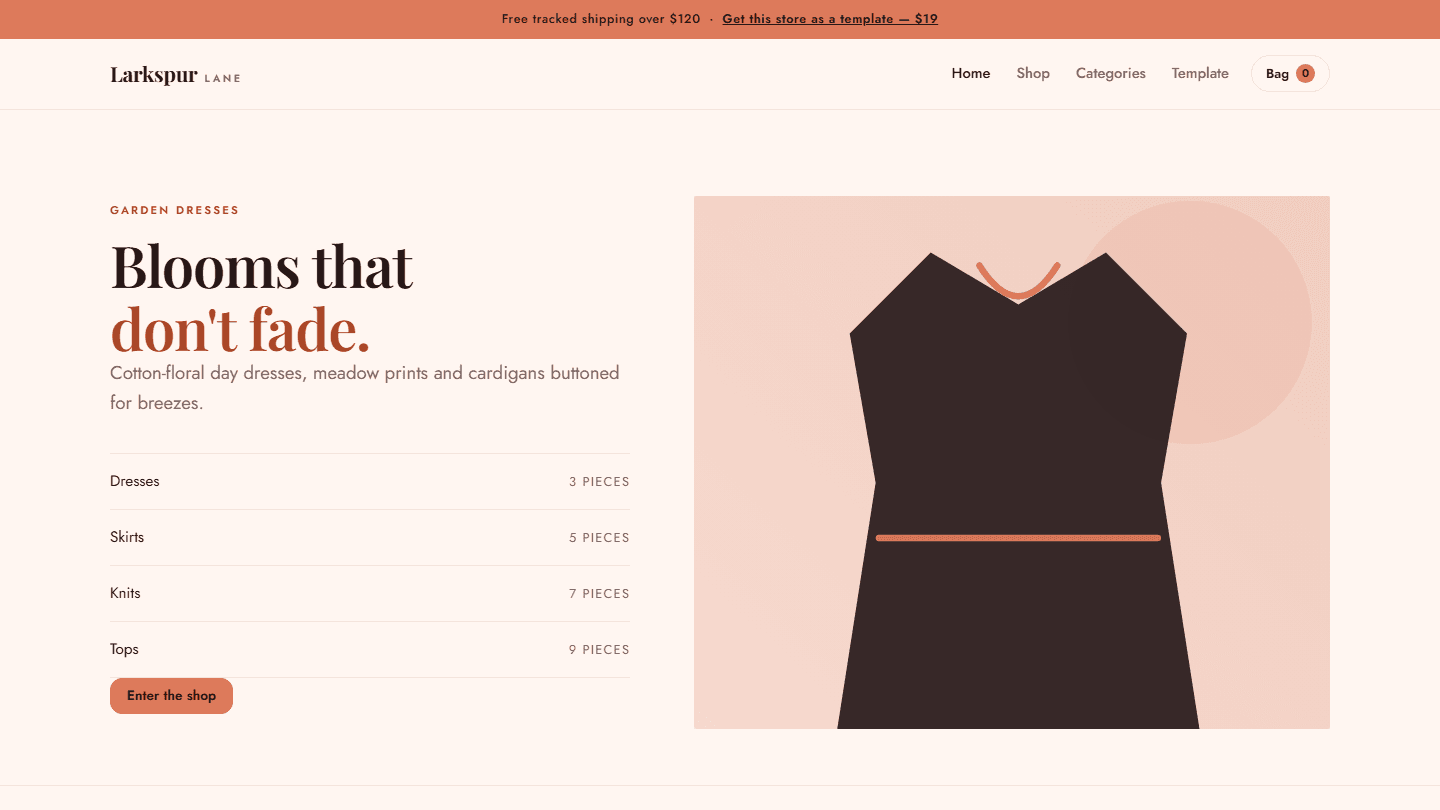
Task: Click the bag item count badge
Action: click(1305, 73)
